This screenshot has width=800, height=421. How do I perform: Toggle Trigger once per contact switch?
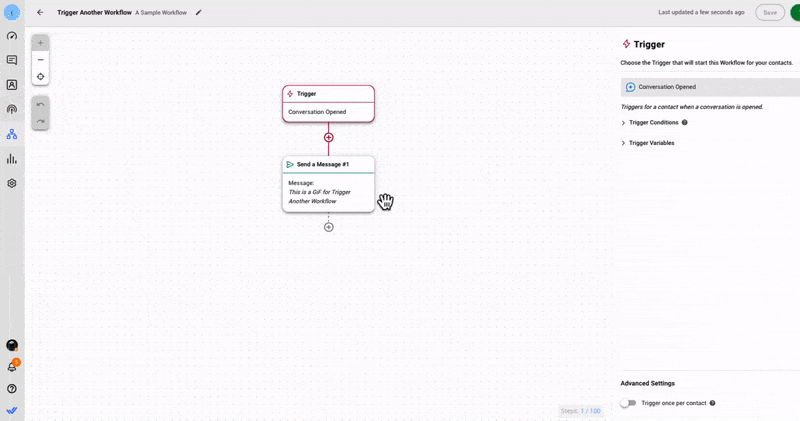click(x=627, y=403)
